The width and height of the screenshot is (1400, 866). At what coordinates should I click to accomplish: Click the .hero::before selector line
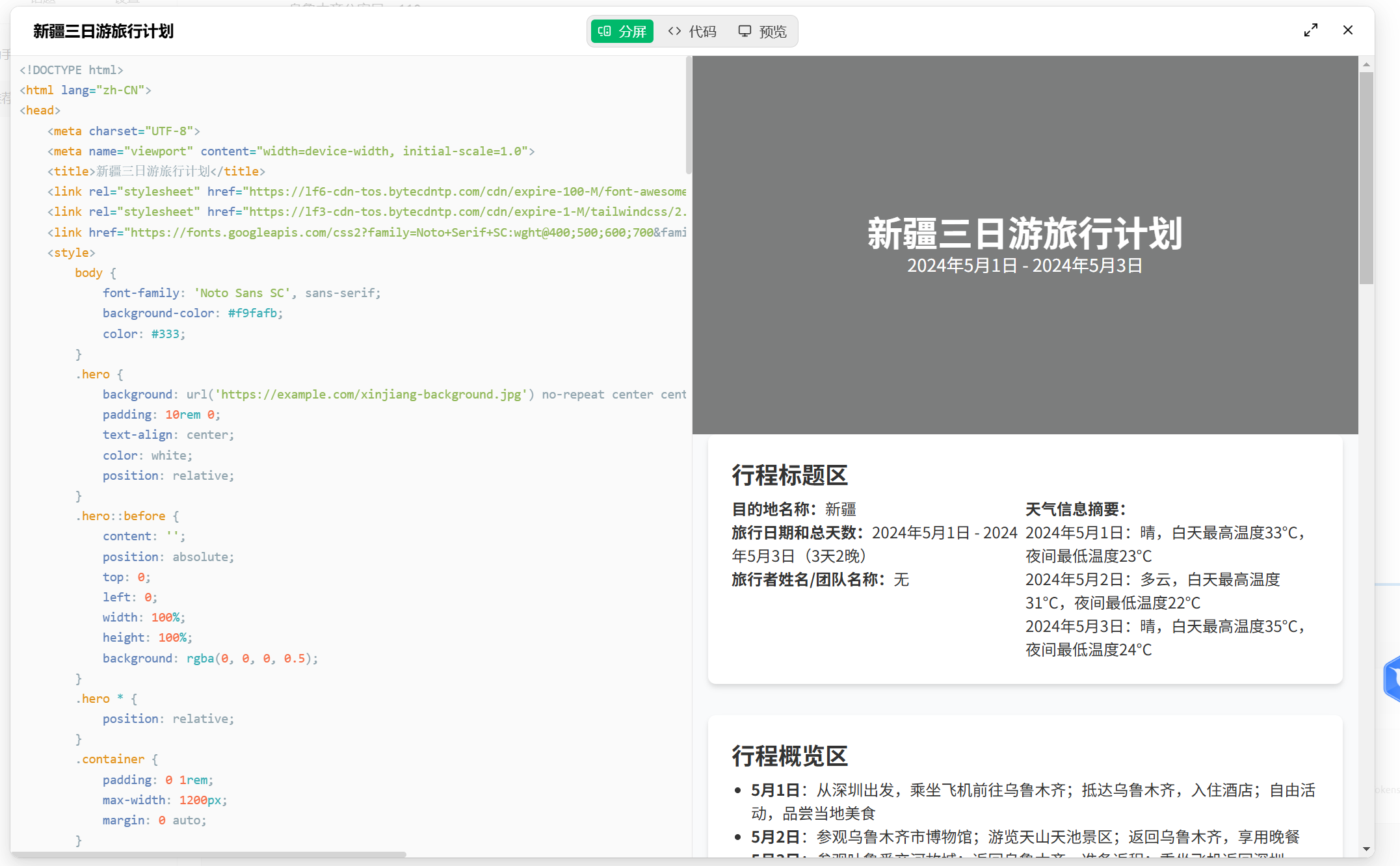click(x=127, y=516)
